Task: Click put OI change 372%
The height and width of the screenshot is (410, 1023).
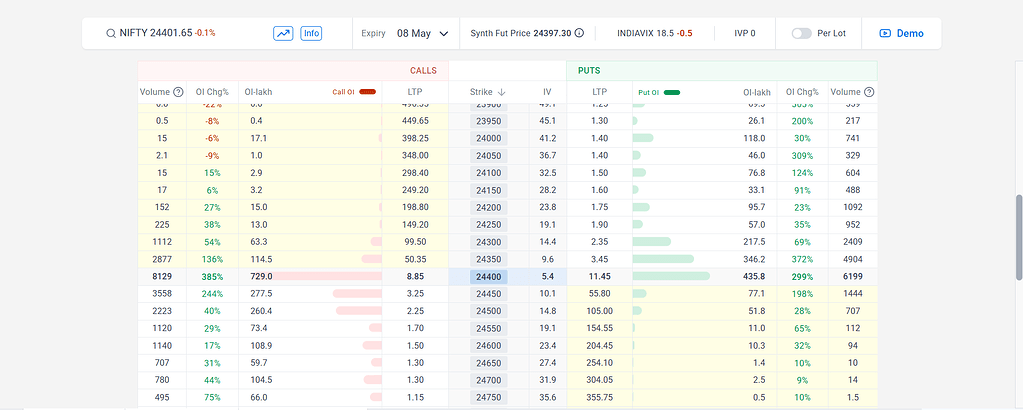Action: 802,259
